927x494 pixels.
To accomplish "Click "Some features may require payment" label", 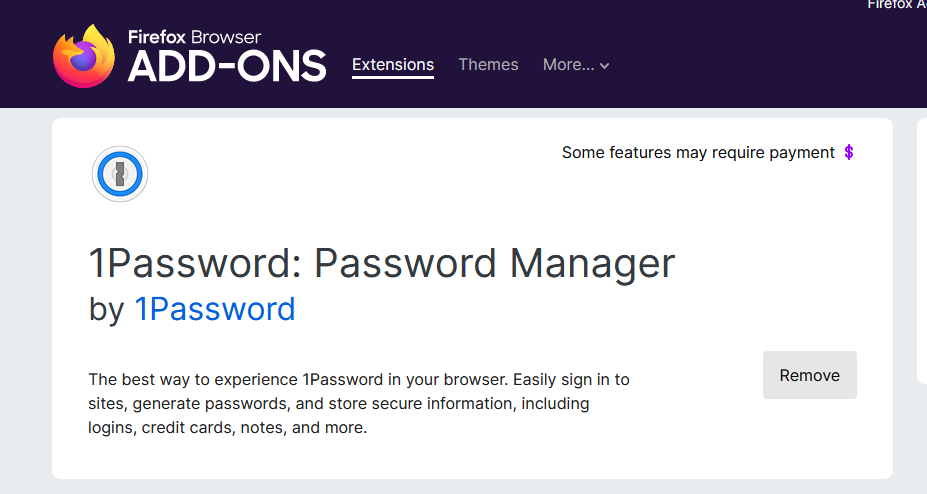I will point(698,153).
